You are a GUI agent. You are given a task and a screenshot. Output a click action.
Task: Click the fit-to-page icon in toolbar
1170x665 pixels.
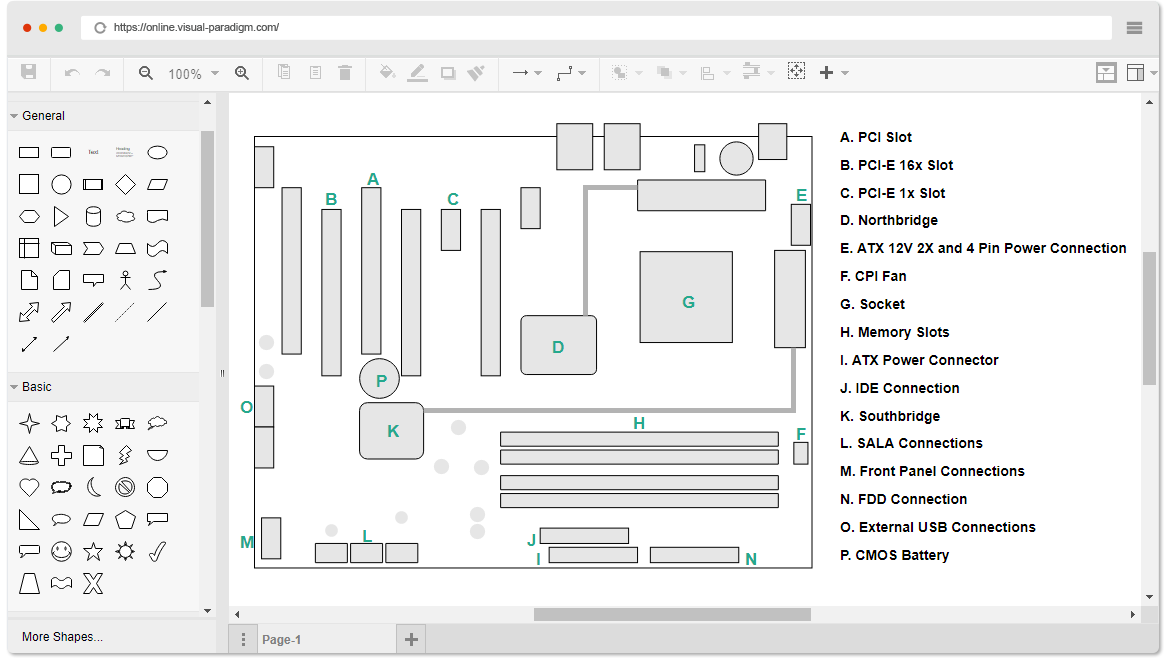click(796, 72)
